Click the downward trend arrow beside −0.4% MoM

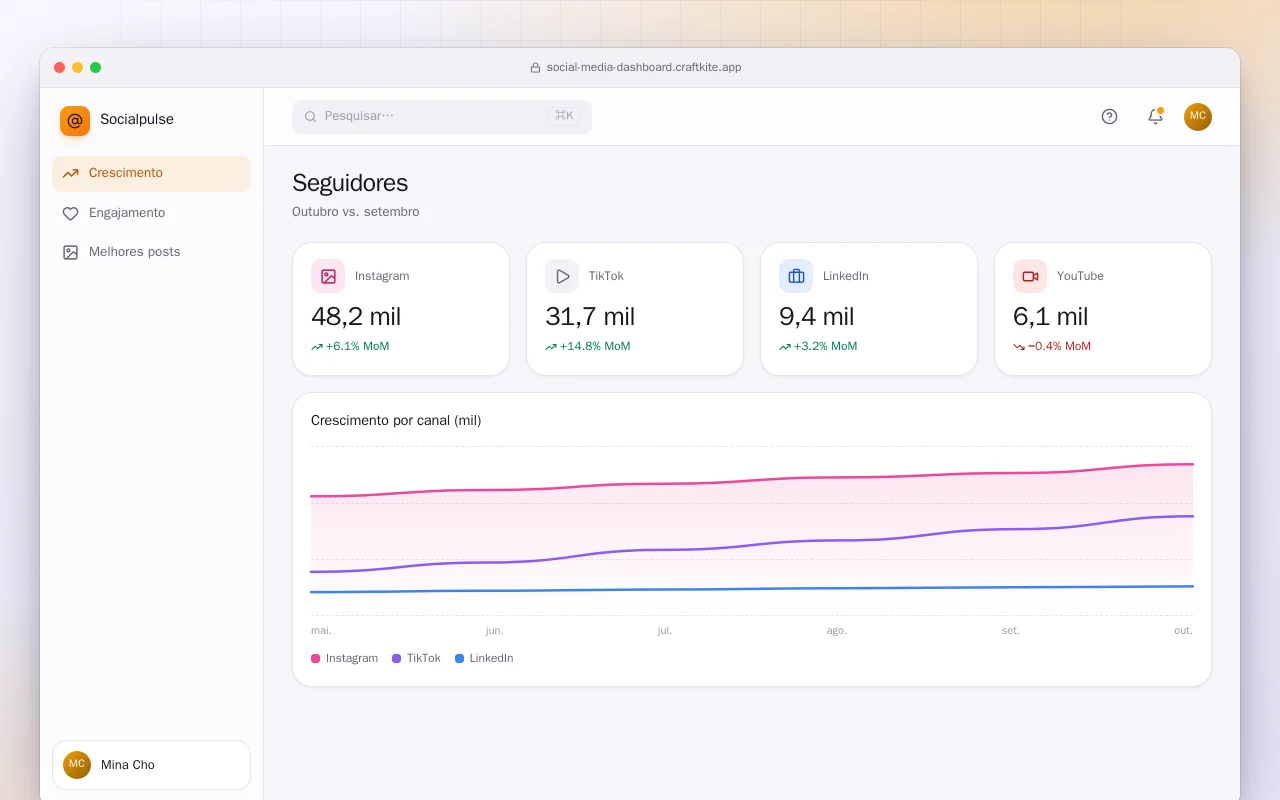pyautogui.click(x=1019, y=347)
